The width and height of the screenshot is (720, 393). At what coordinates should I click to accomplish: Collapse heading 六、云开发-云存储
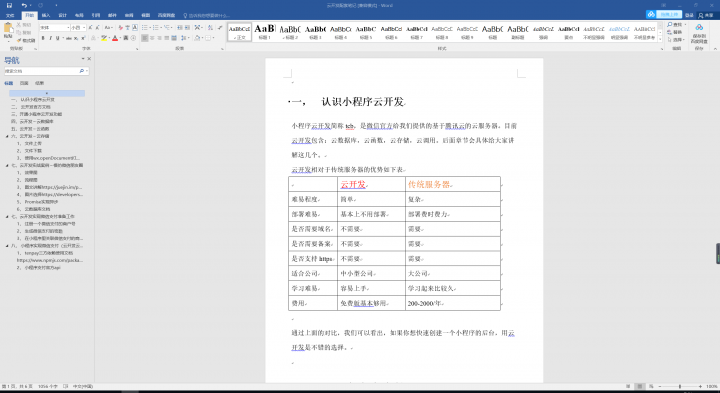(x=7, y=136)
